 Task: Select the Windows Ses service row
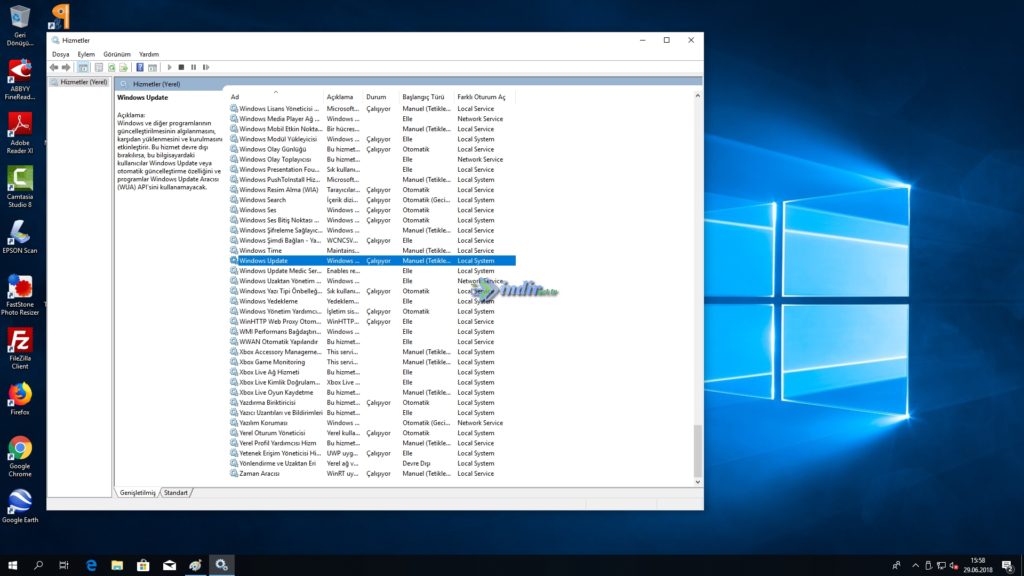click(x=372, y=210)
